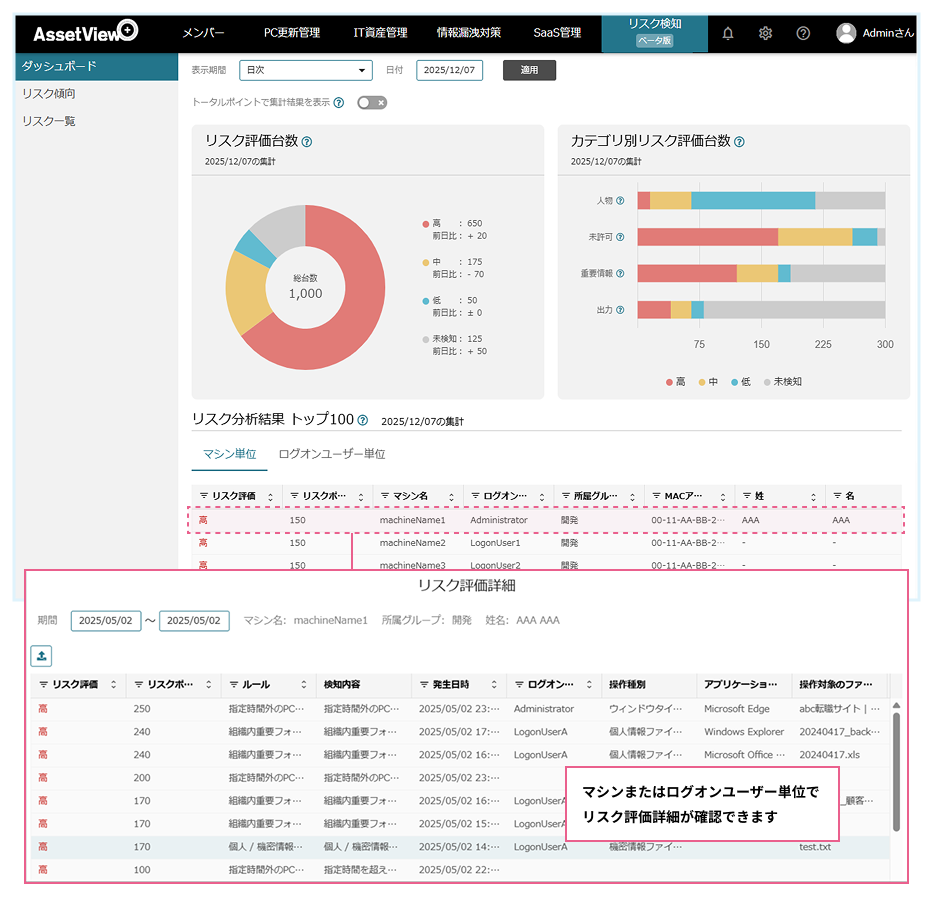Click the help question mark in header
The height and width of the screenshot is (904, 933).
803,33
